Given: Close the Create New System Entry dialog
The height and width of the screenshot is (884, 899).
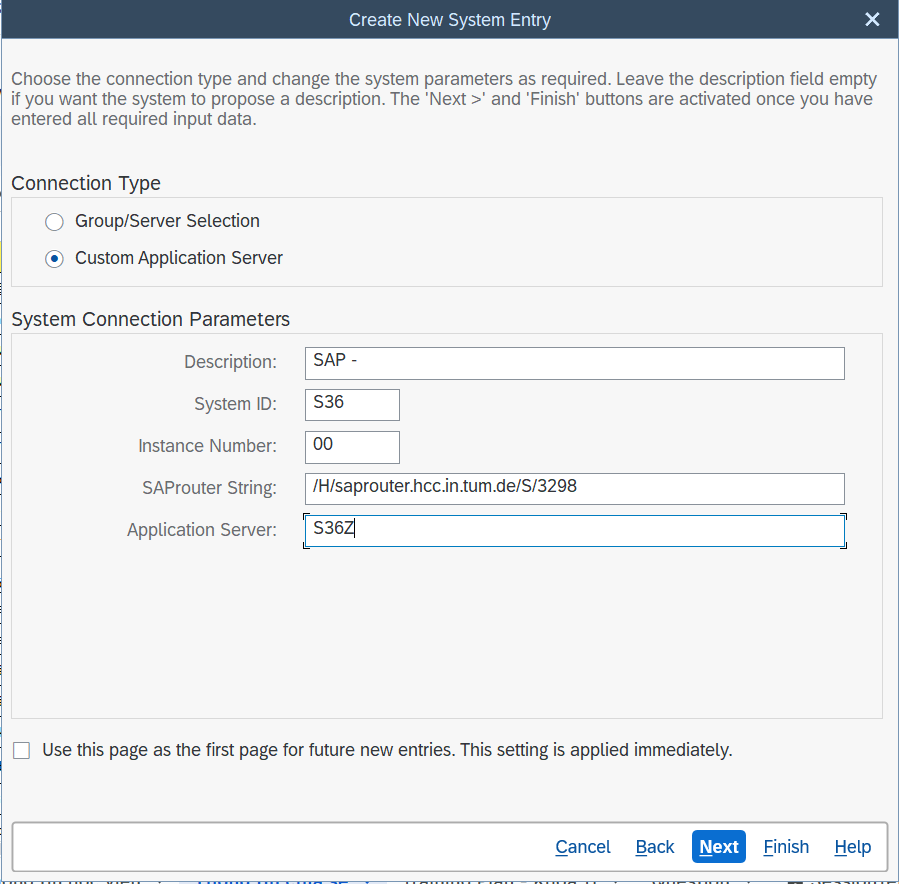Looking at the screenshot, I should pyautogui.click(x=872, y=20).
